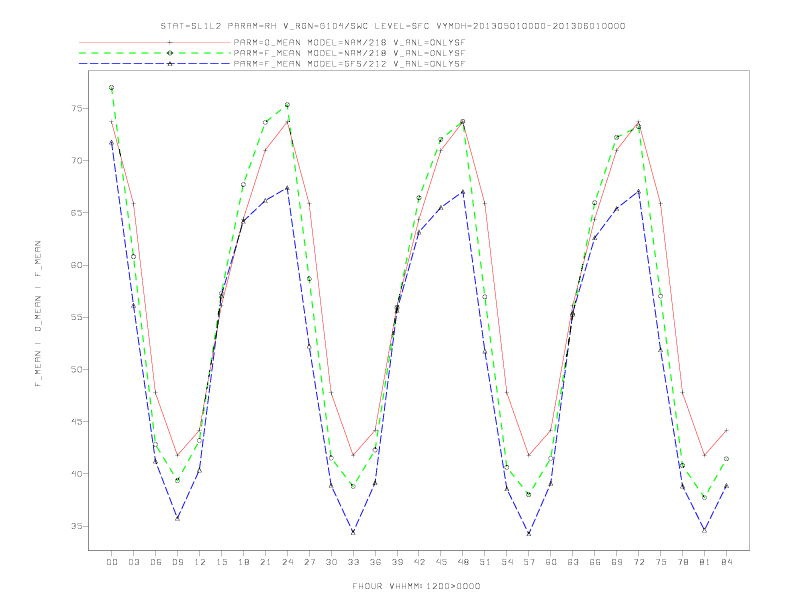Click the y-axis tick value 70
The image size is (792, 612).
[76, 161]
